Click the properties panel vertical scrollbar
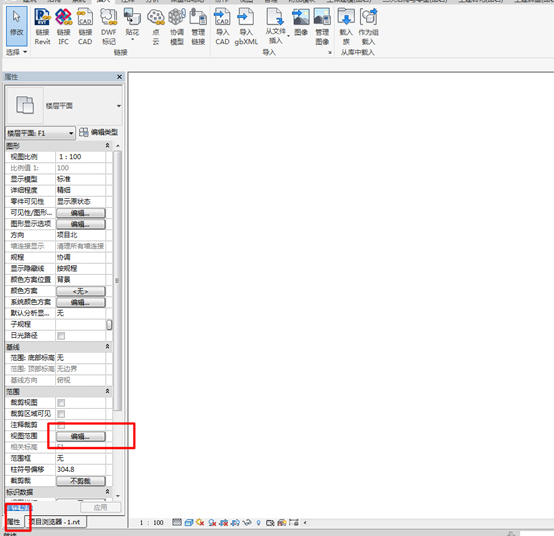This screenshot has width=554, height=536. (118, 281)
